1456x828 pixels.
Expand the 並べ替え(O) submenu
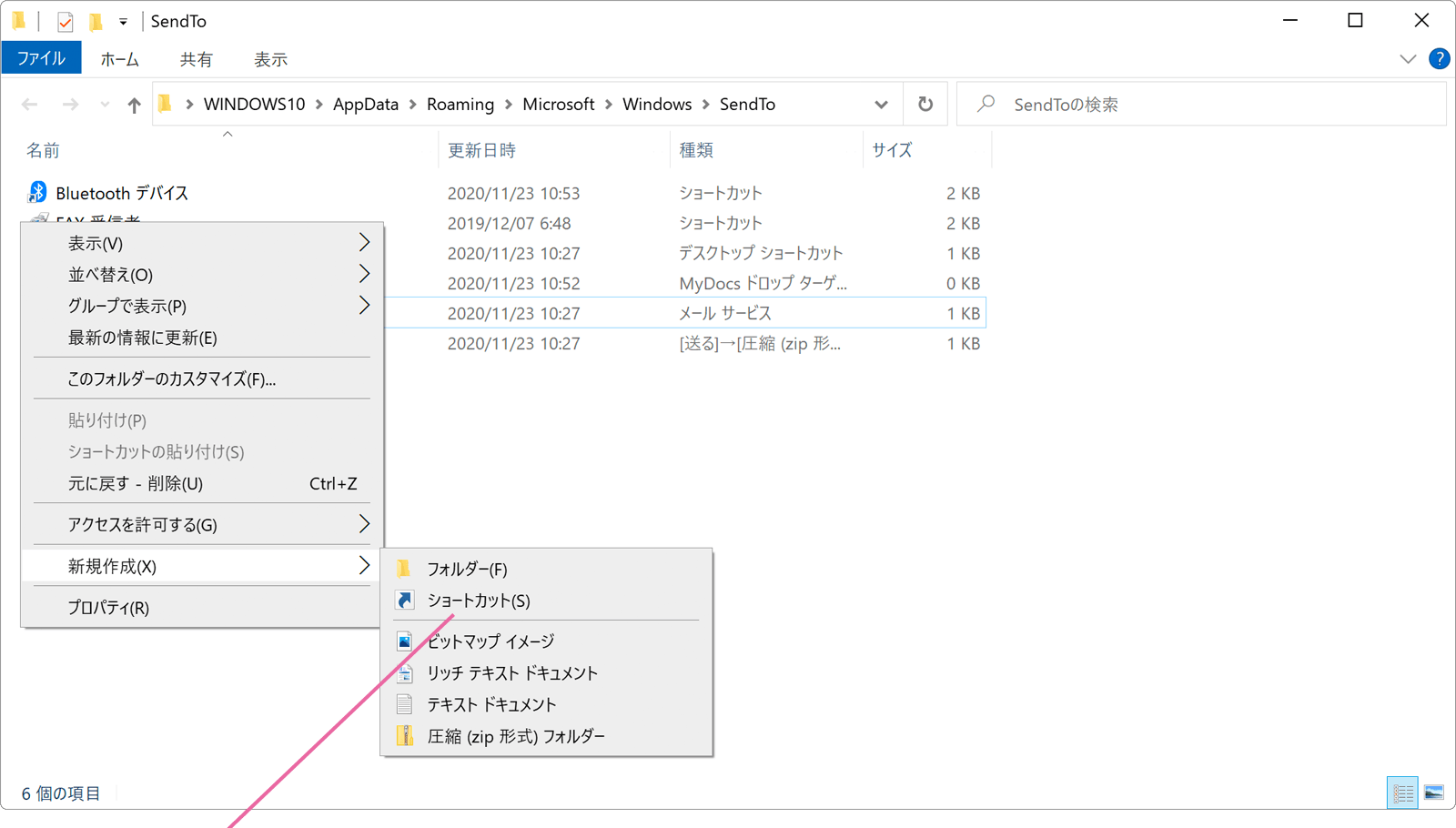(x=364, y=274)
